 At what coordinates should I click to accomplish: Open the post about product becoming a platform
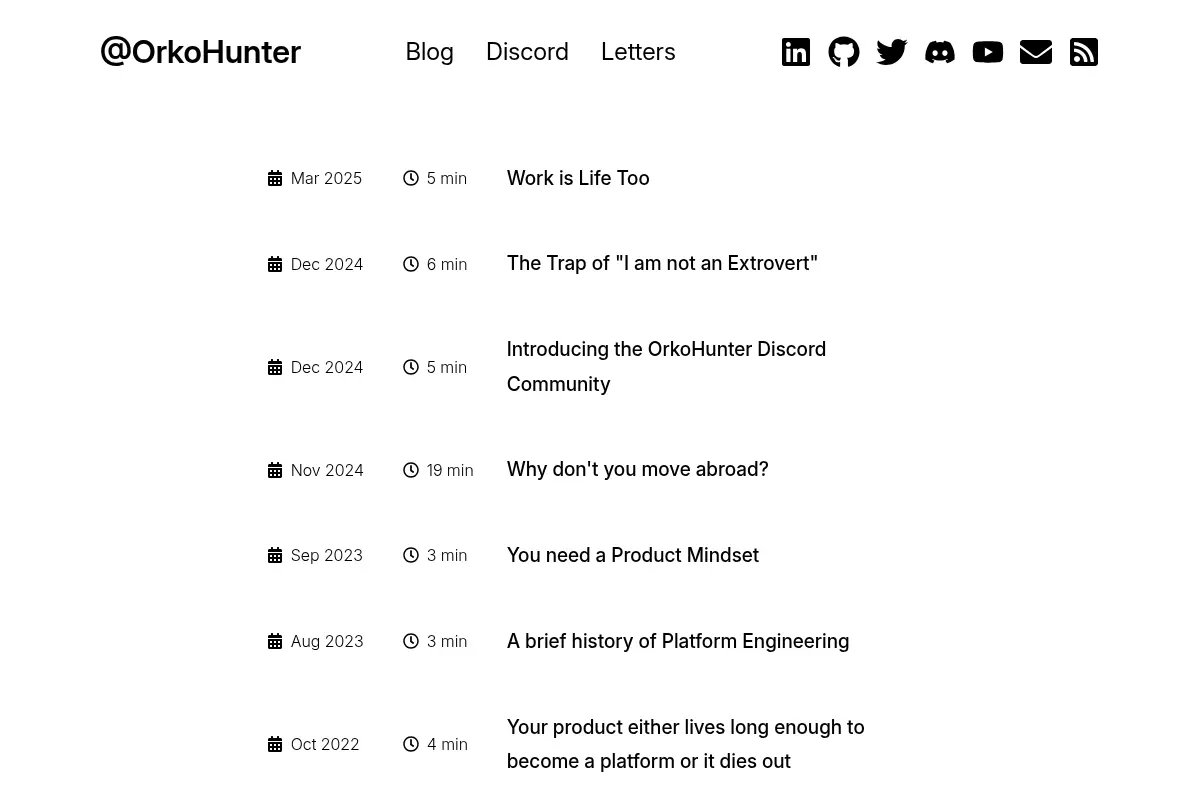685,744
